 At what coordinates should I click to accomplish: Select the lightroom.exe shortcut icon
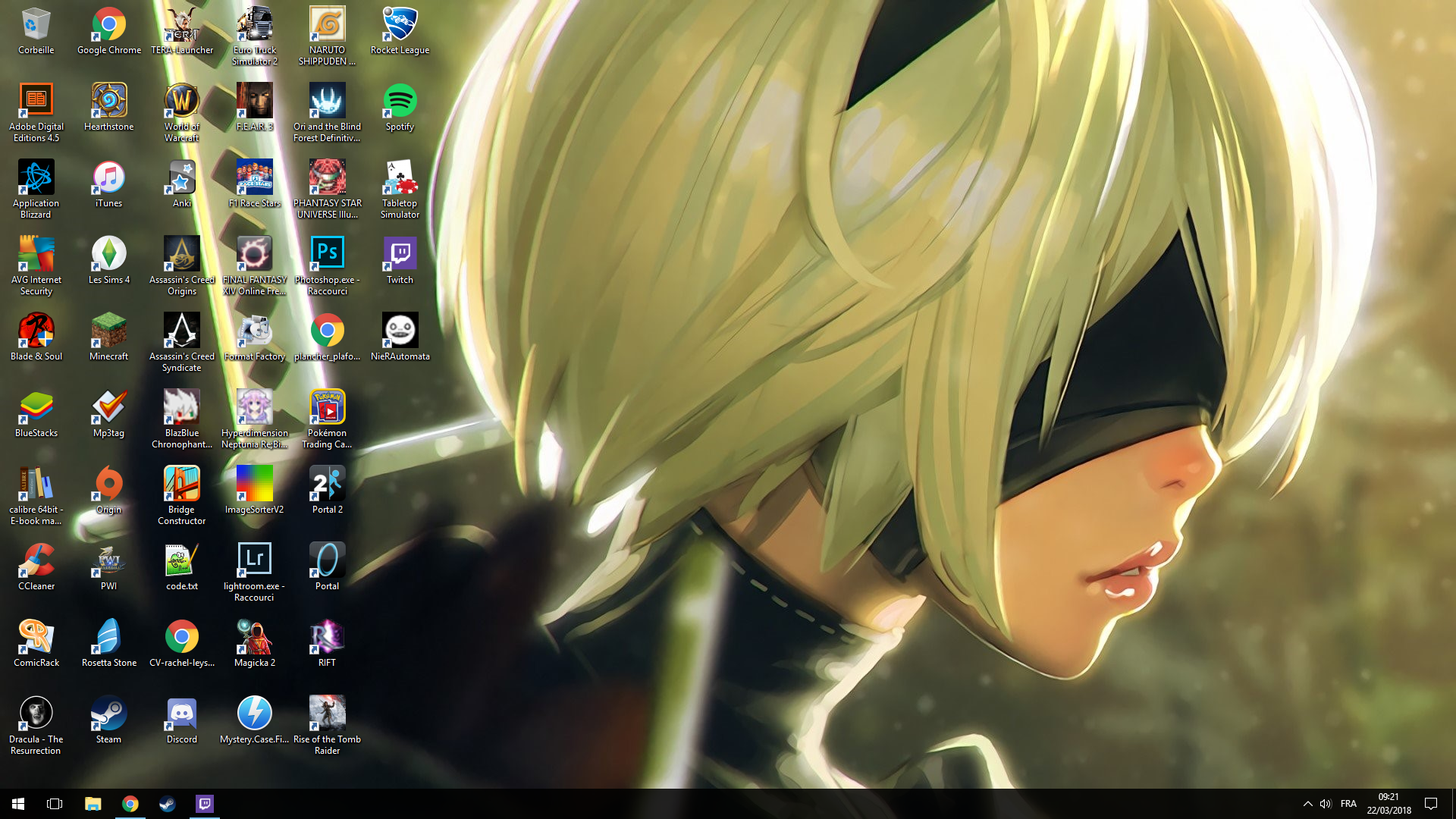[x=255, y=573]
